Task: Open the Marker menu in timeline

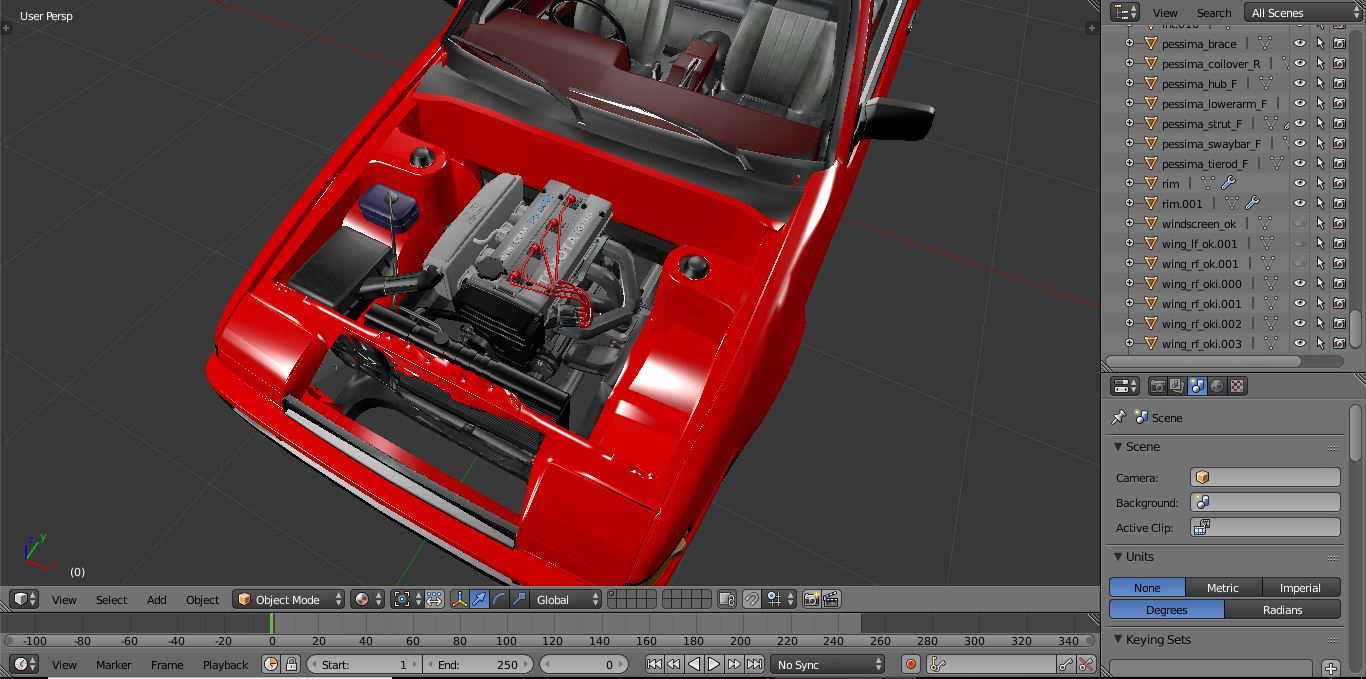Action: pos(114,665)
